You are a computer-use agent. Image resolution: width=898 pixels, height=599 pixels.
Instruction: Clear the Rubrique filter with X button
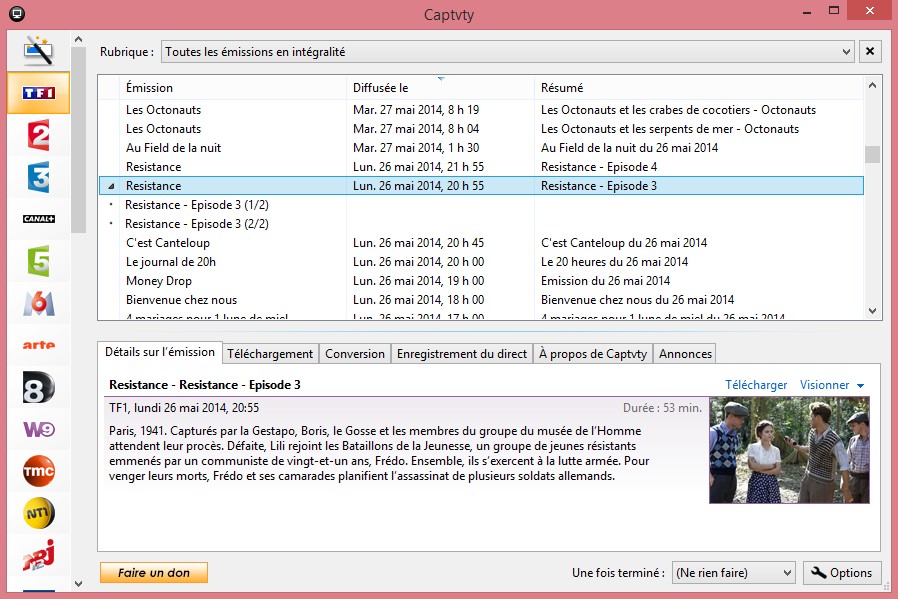[x=870, y=52]
